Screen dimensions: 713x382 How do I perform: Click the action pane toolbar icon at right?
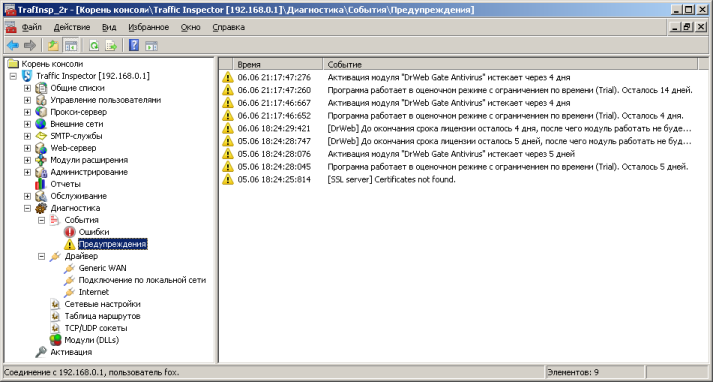[x=151, y=45]
